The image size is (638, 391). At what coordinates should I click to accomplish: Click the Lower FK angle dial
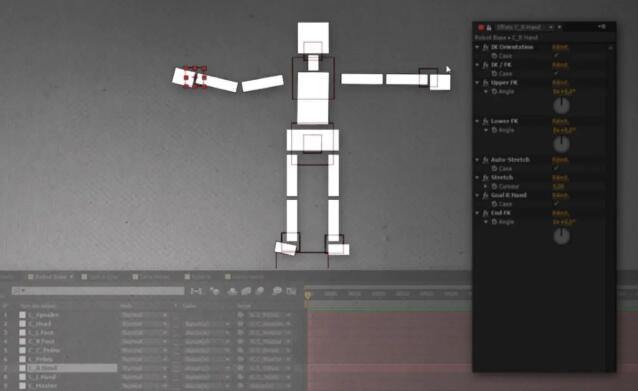[562, 144]
